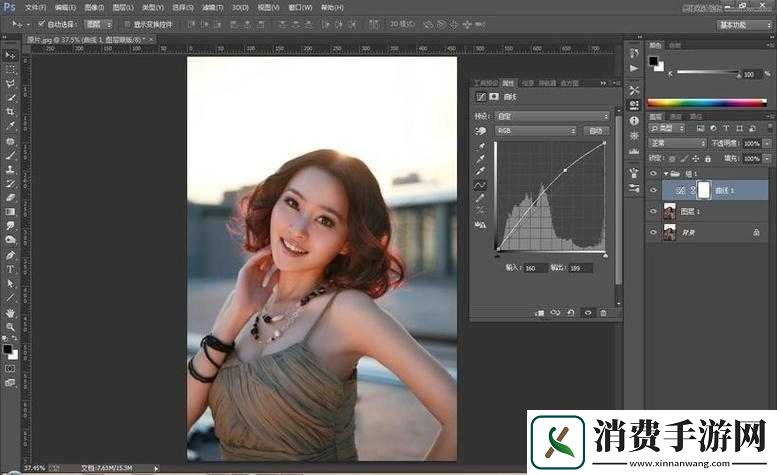Click the 输入 value field showing 160

pyautogui.click(x=534, y=268)
